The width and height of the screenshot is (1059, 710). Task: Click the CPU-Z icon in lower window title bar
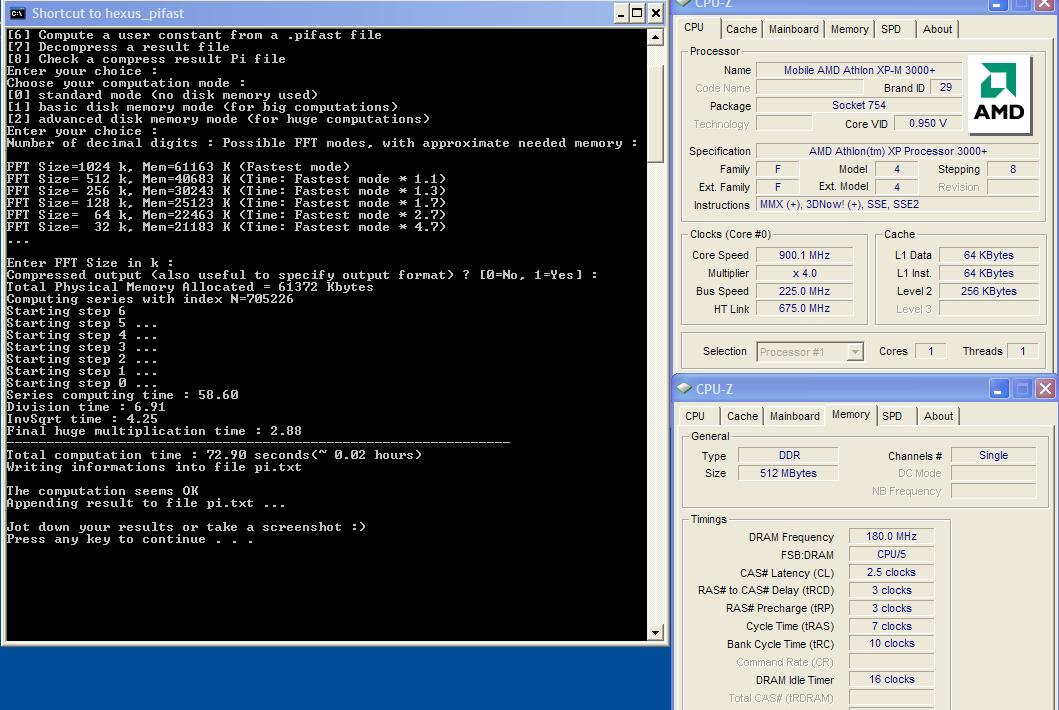[685, 388]
